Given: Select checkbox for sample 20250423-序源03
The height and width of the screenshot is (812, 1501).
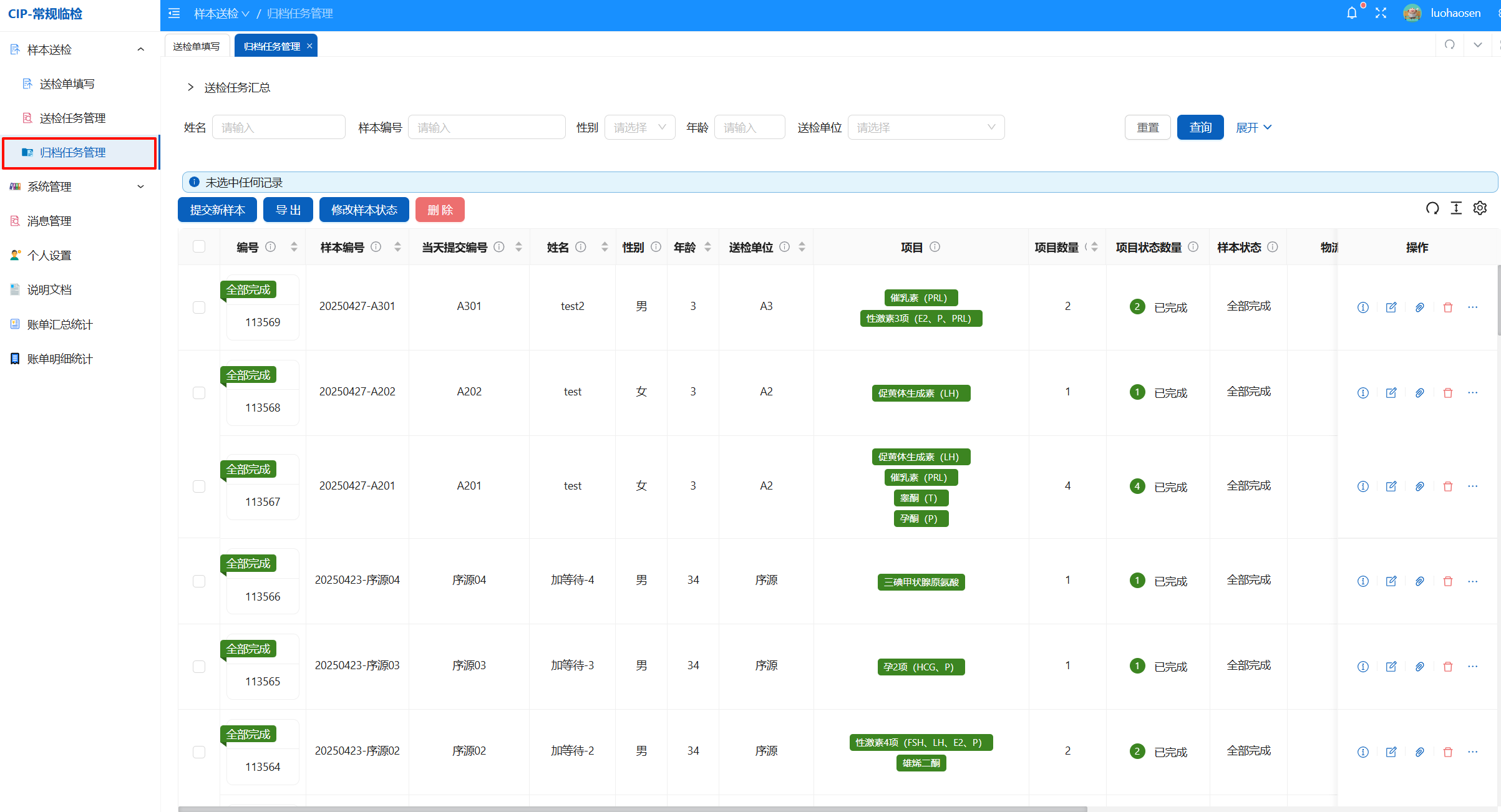Looking at the screenshot, I should 199,667.
